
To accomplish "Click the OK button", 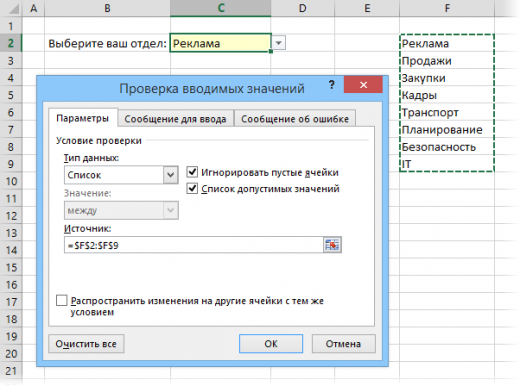I will 271,344.
